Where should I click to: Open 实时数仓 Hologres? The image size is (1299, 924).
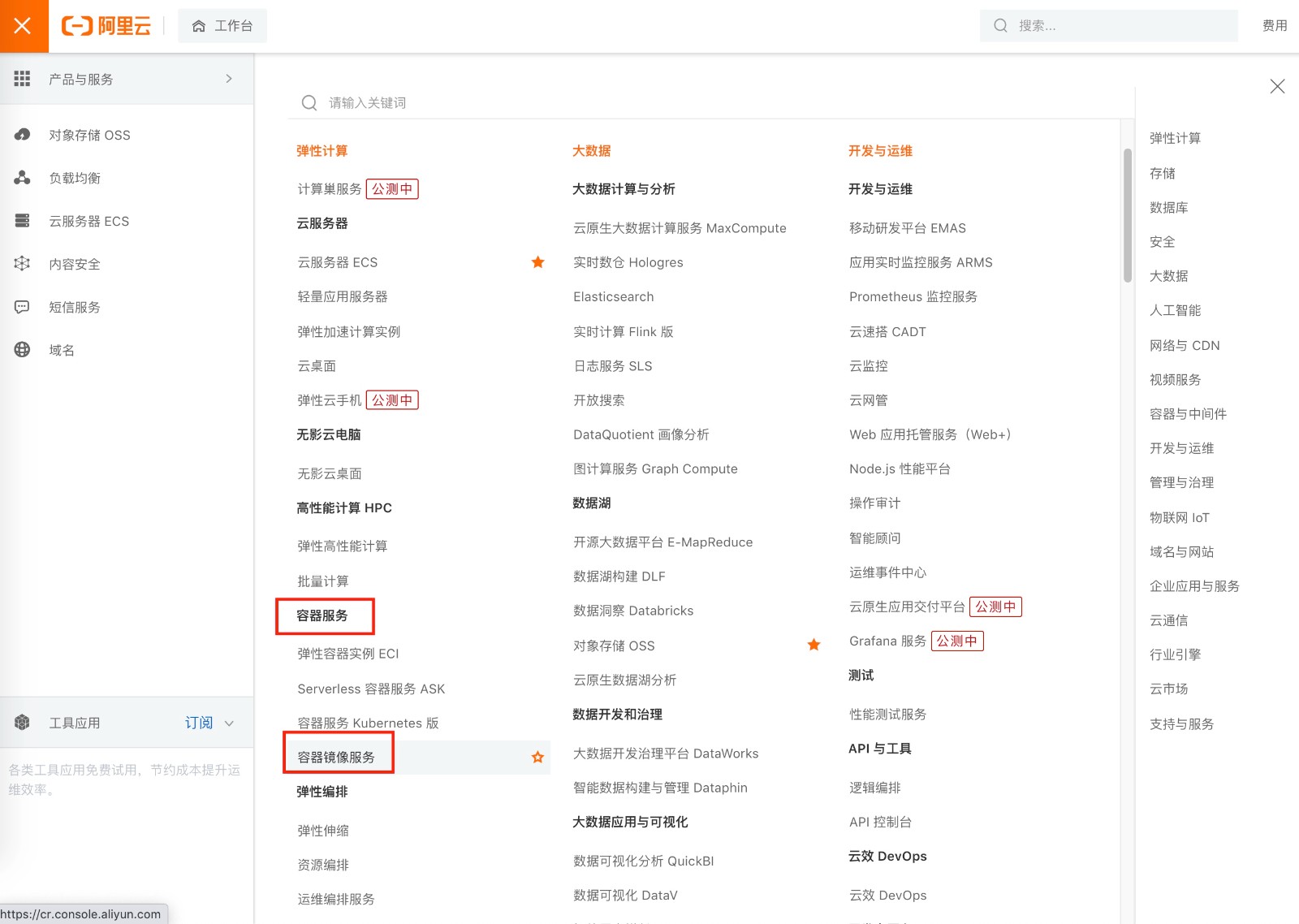click(x=628, y=262)
